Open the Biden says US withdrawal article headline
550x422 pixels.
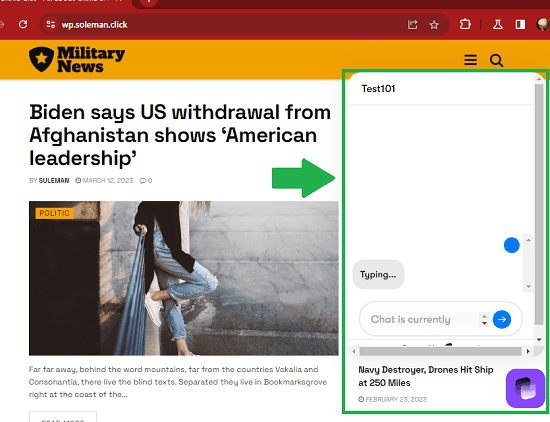tap(180, 135)
